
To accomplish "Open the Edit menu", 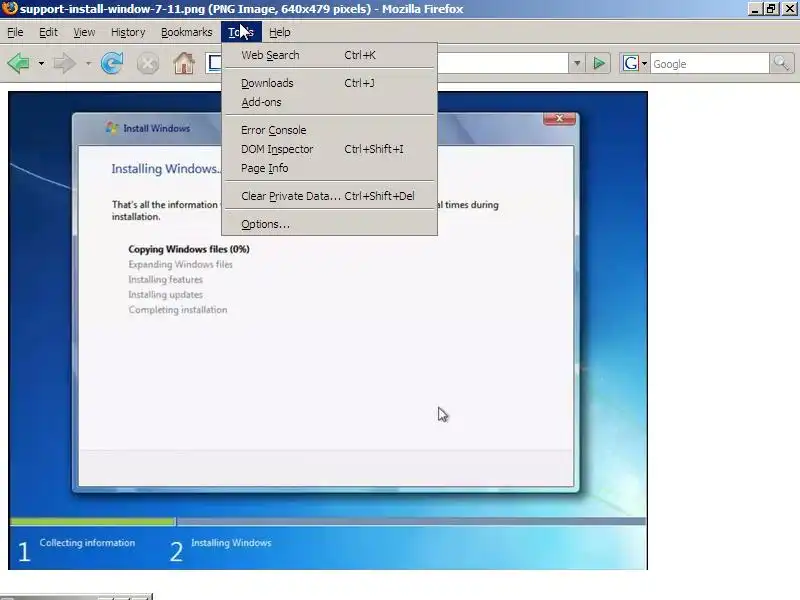I will pos(48,32).
